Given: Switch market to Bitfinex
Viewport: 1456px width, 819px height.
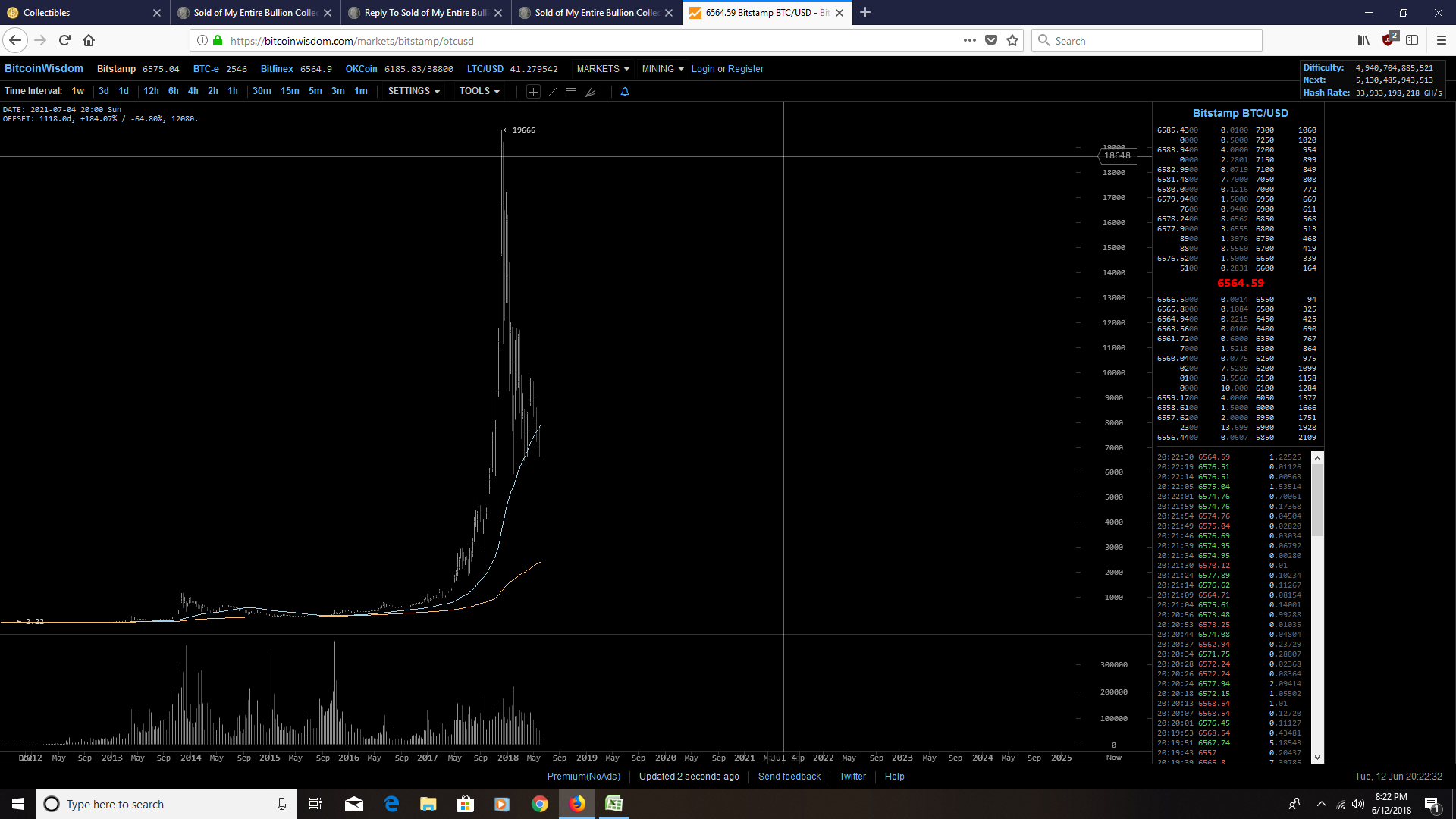Looking at the screenshot, I should 277,69.
